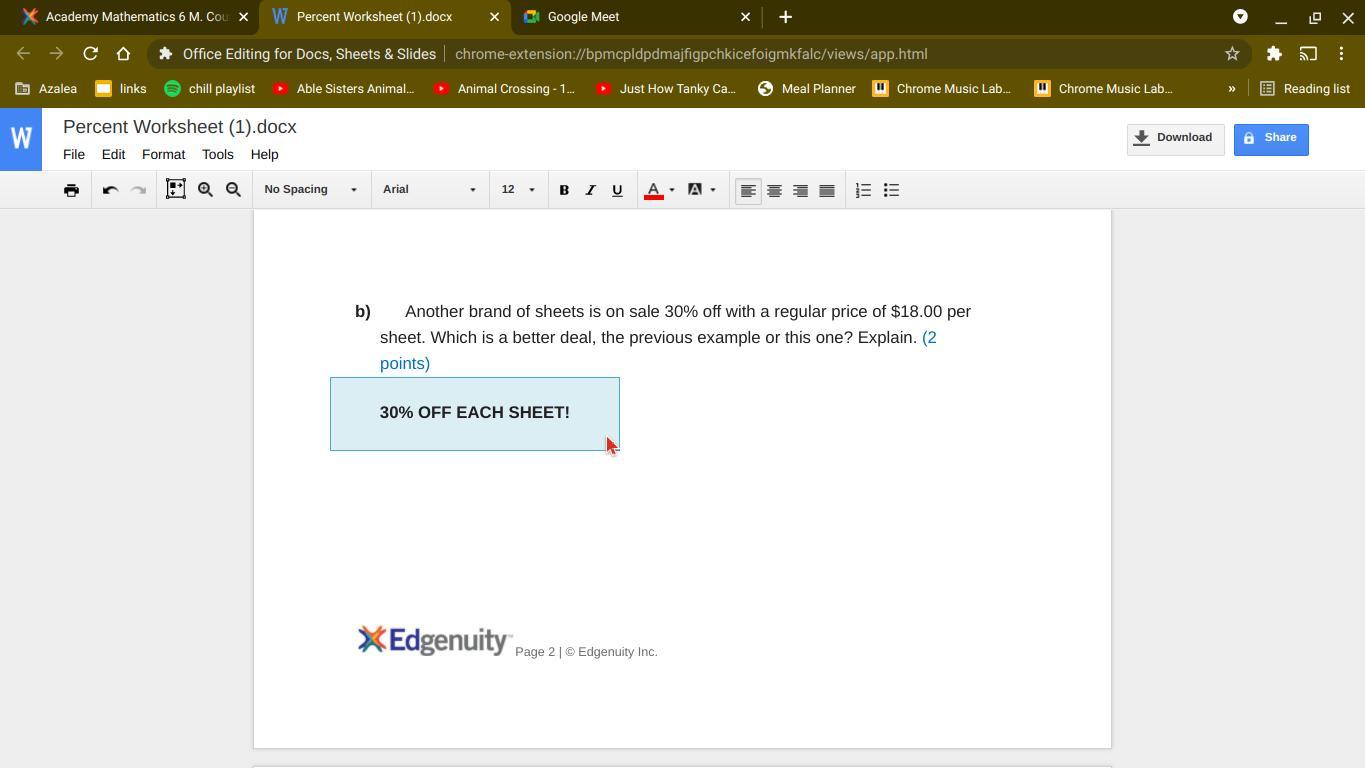1365x768 pixels.
Task: Click the Page 2 footer text
Action: [x=586, y=652]
